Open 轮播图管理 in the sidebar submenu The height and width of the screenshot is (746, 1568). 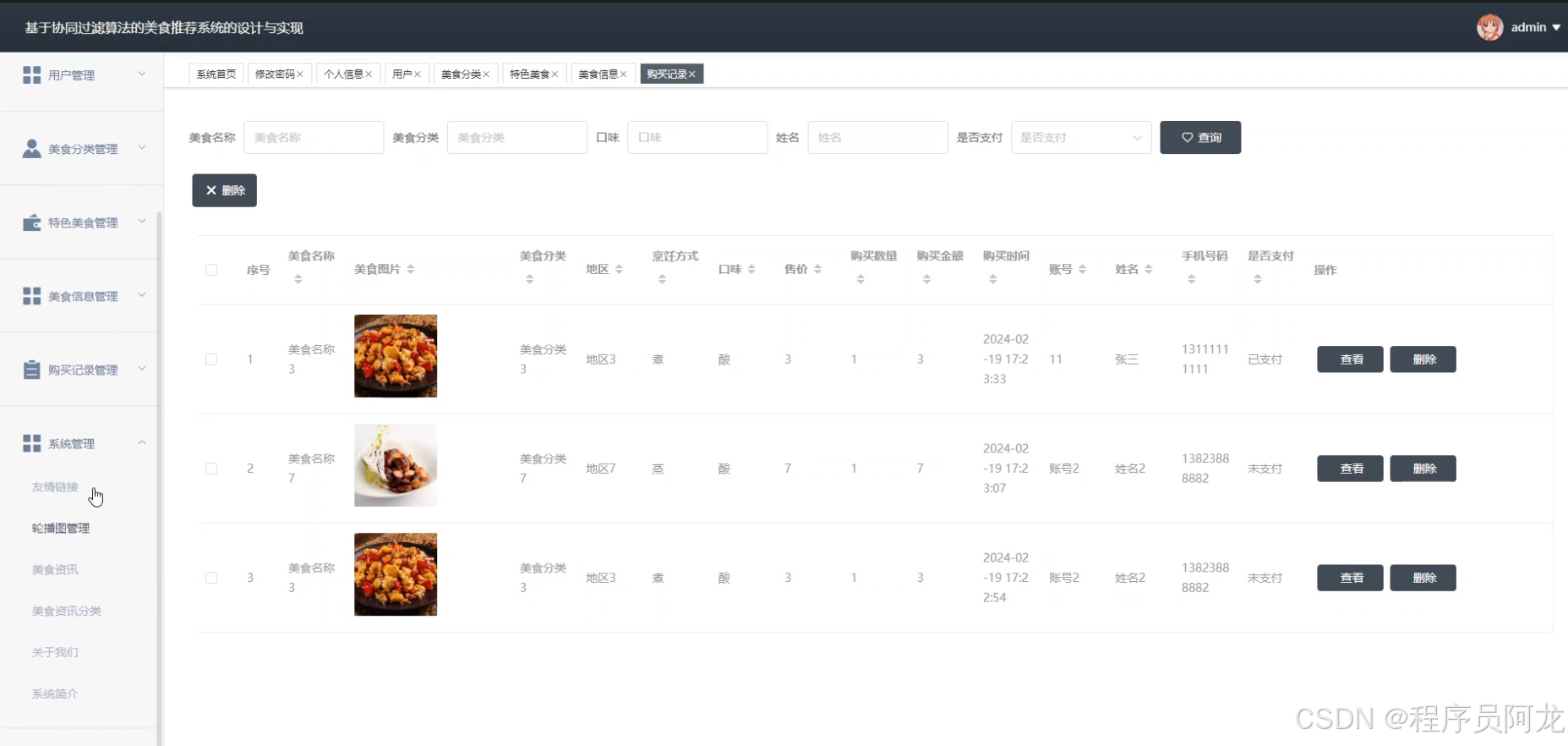[61, 529]
